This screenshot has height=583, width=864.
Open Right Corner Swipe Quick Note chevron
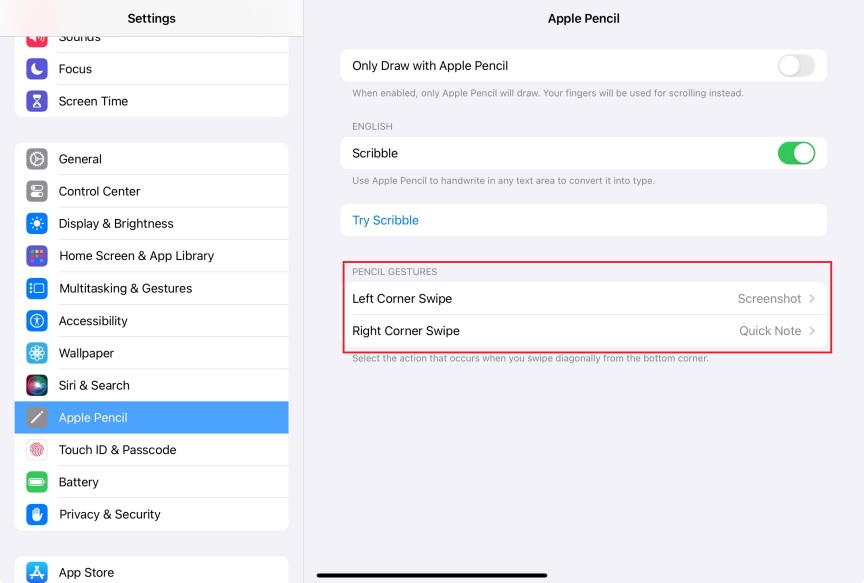coord(812,331)
